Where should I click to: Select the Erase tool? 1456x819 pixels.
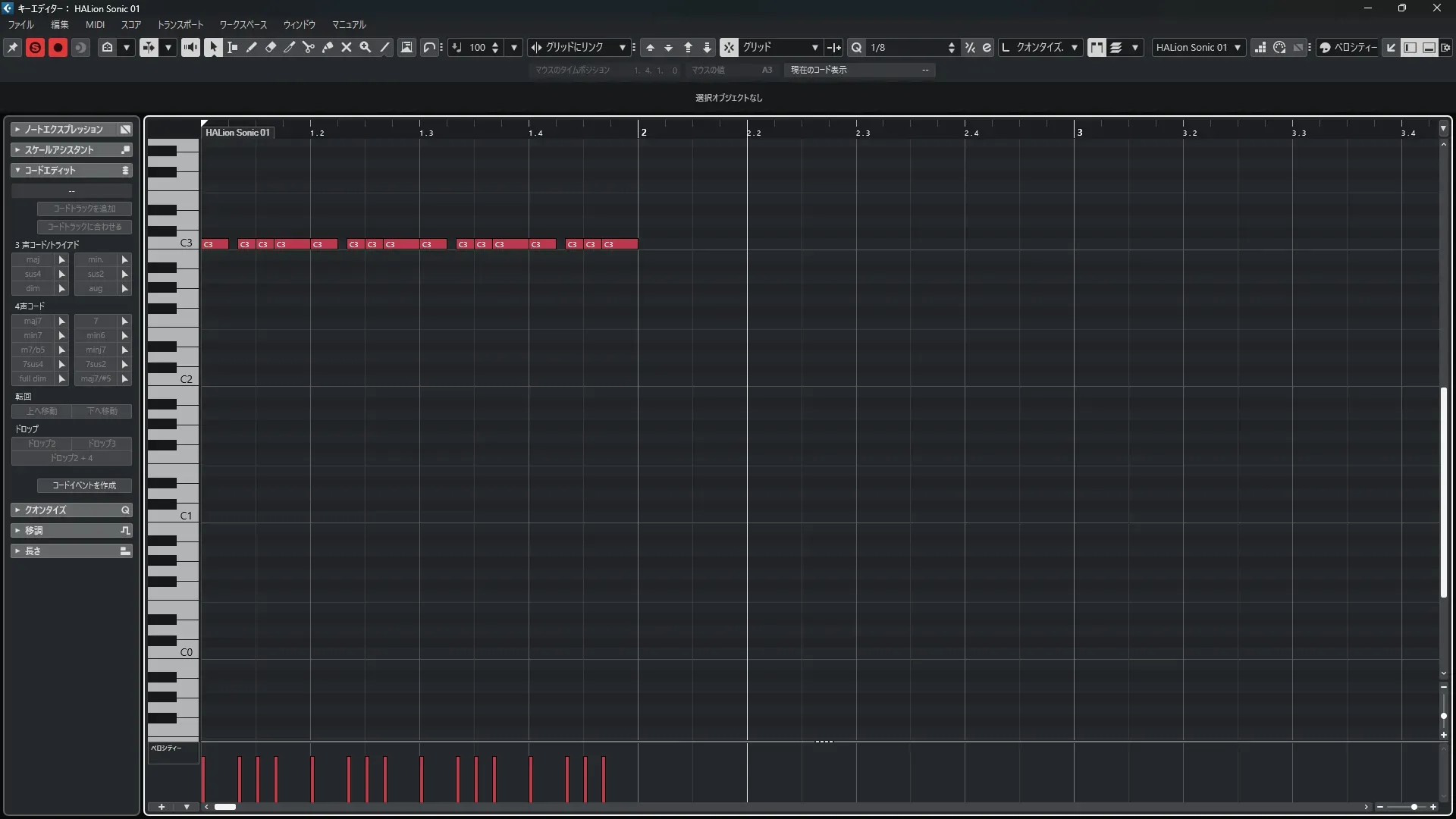270,47
